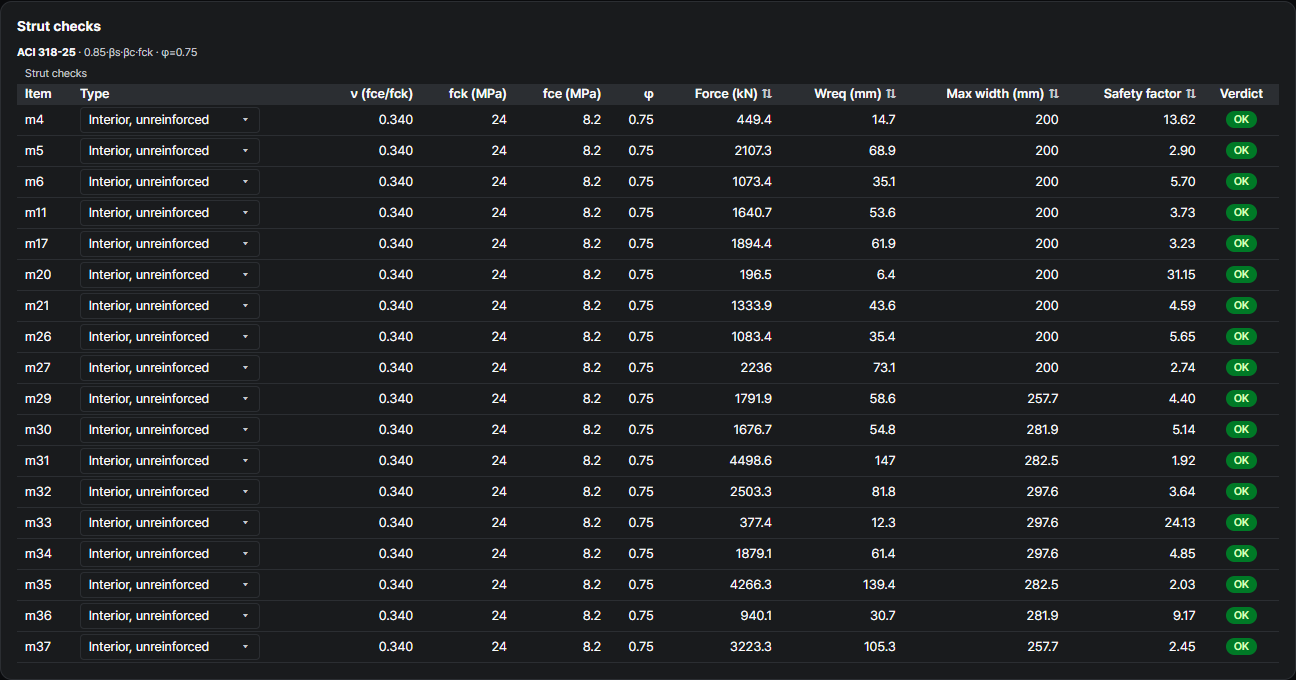The height and width of the screenshot is (680, 1296).
Task: Open Type dropdown for strut m33
Action: pyautogui.click(x=170, y=523)
